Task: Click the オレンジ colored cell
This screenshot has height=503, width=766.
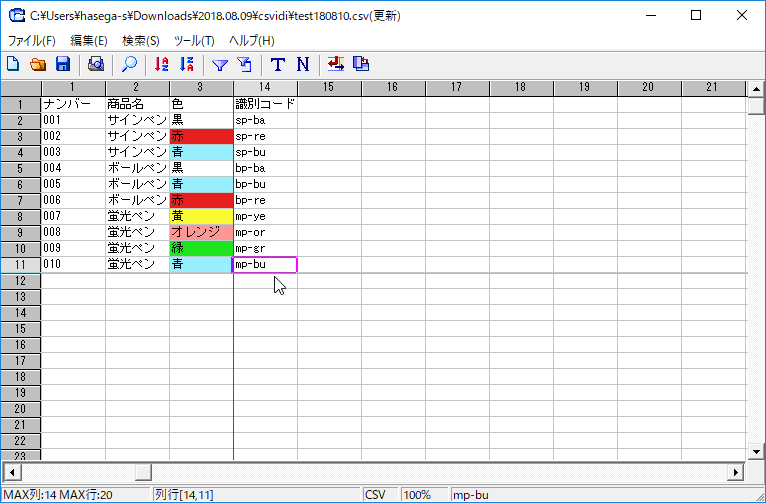Action: [x=201, y=232]
